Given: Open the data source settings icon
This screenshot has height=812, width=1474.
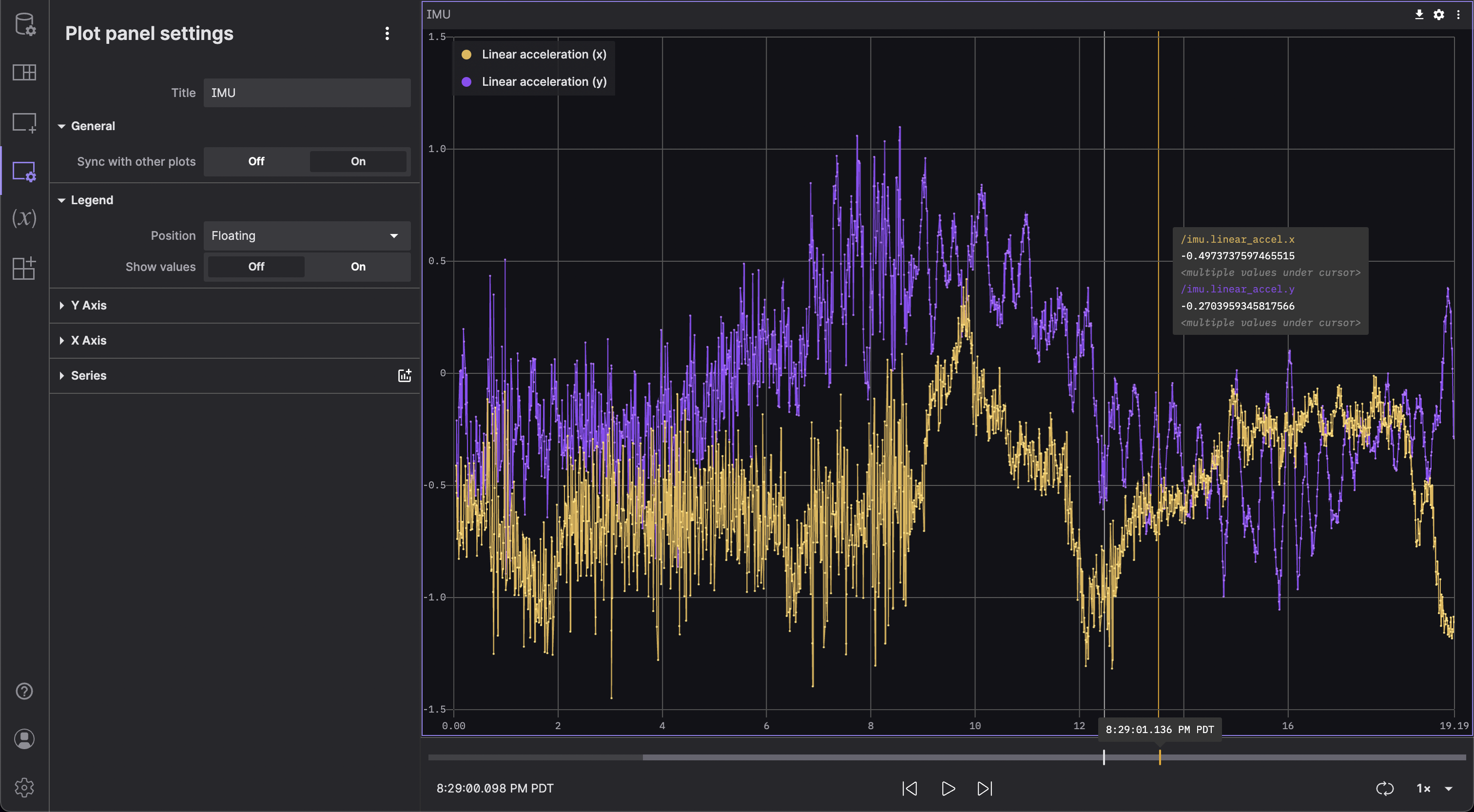Looking at the screenshot, I should [24, 24].
